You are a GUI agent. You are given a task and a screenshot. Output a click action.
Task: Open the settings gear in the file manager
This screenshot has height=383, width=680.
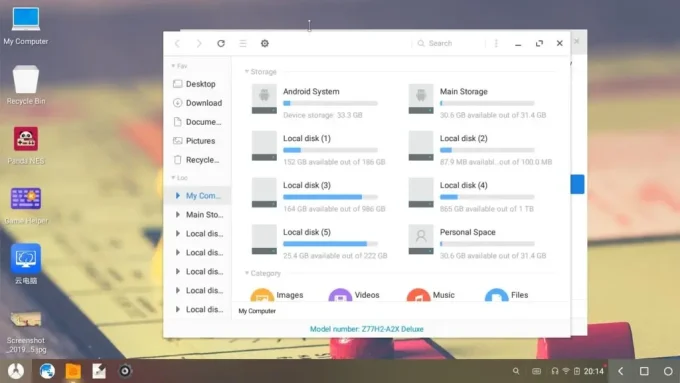coord(265,43)
